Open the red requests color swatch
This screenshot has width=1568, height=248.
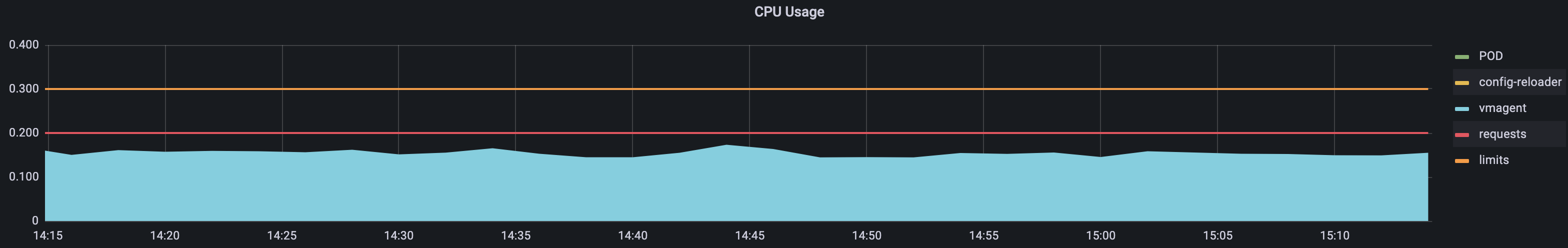(1461, 134)
